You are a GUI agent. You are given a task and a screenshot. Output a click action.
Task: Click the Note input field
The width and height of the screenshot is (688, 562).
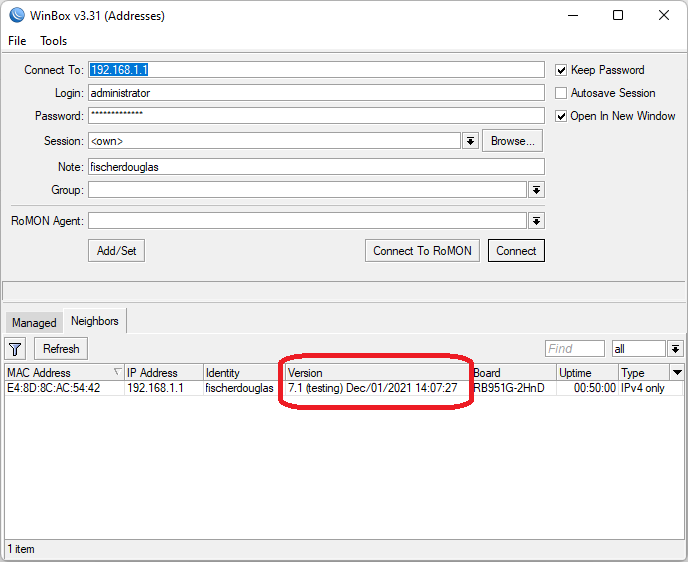(316, 167)
